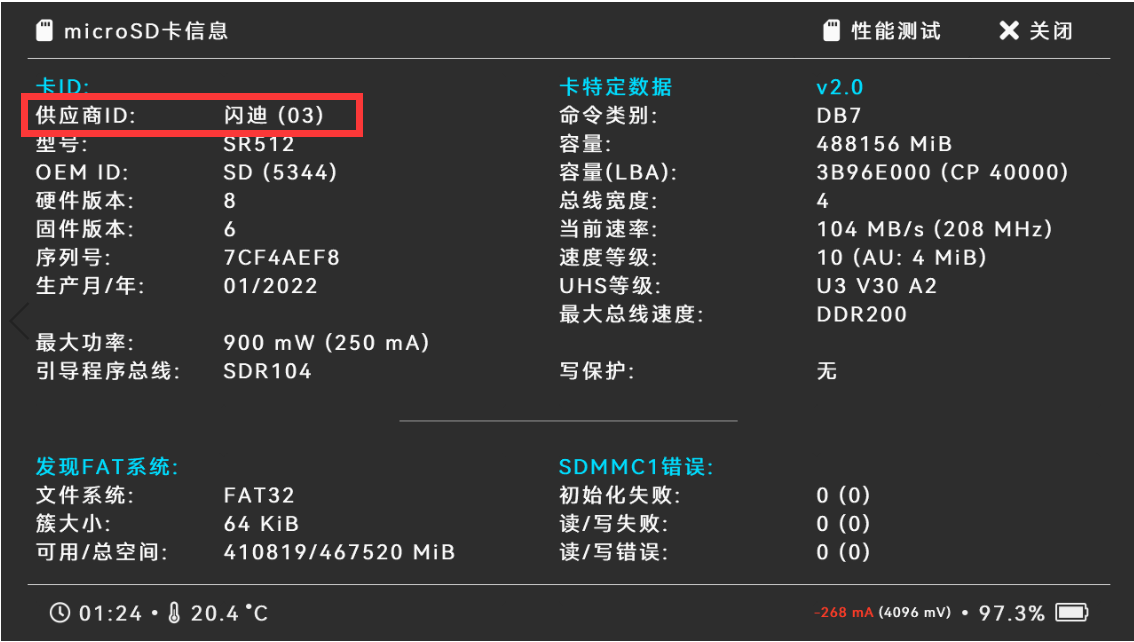Viewport: 1134px width, 642px height.
Task: Click the microSD card icon in the title bar
Action: 44,30
